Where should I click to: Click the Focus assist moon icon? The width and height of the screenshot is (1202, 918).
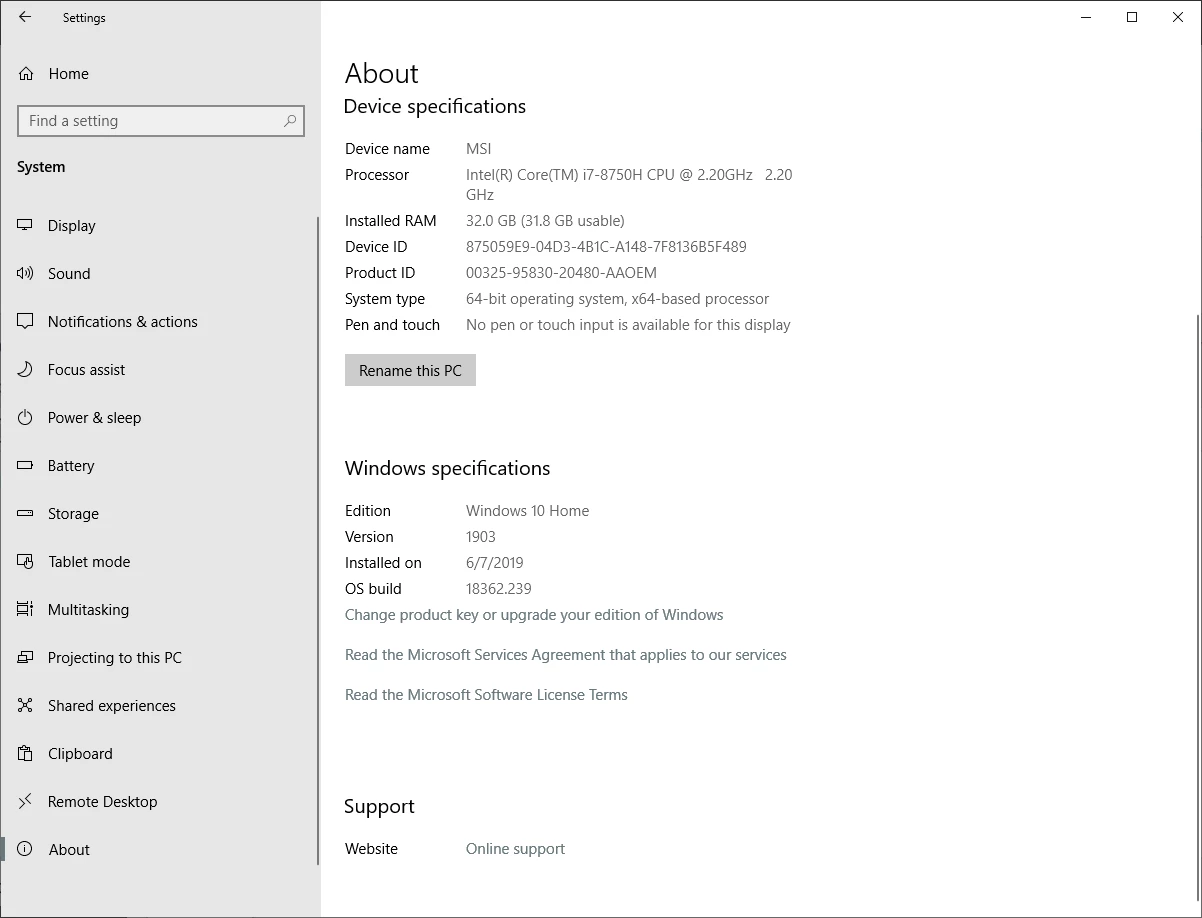pyautogui.click(x=26, y=370)
